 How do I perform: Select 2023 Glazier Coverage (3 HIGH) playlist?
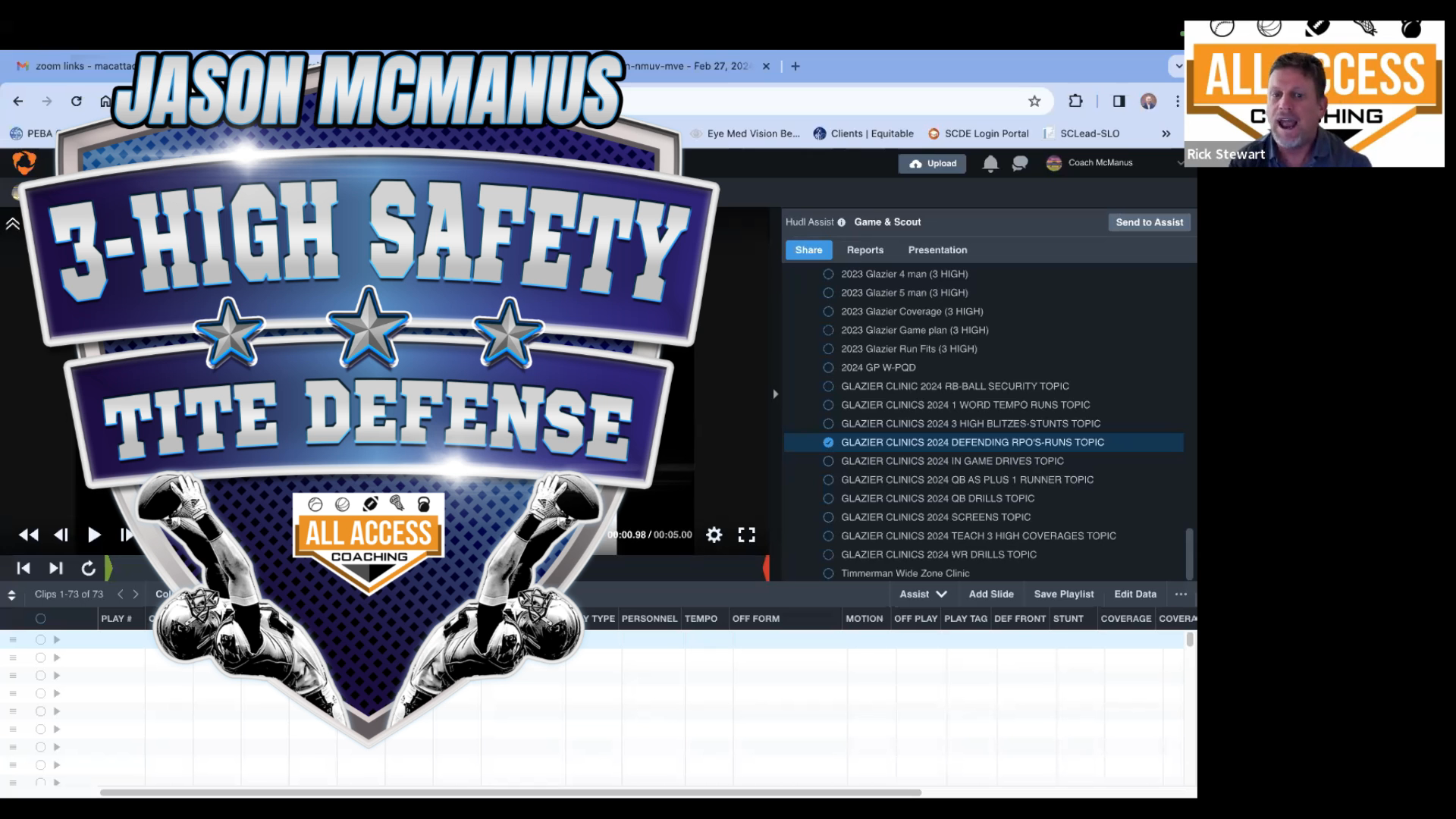pos(912,312)
